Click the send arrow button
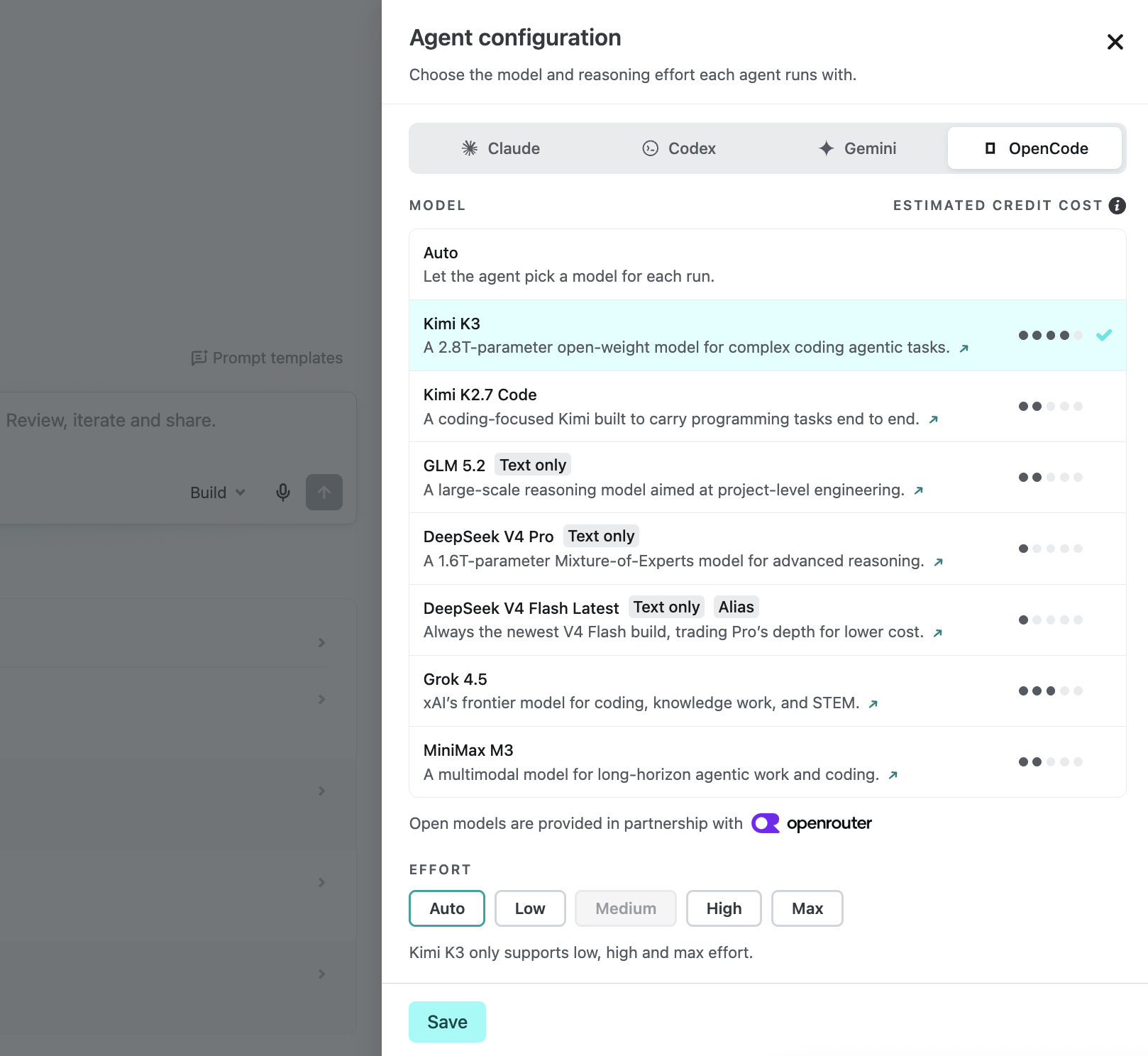Viewport: 1148px width, 1056px height. point(324,493)
